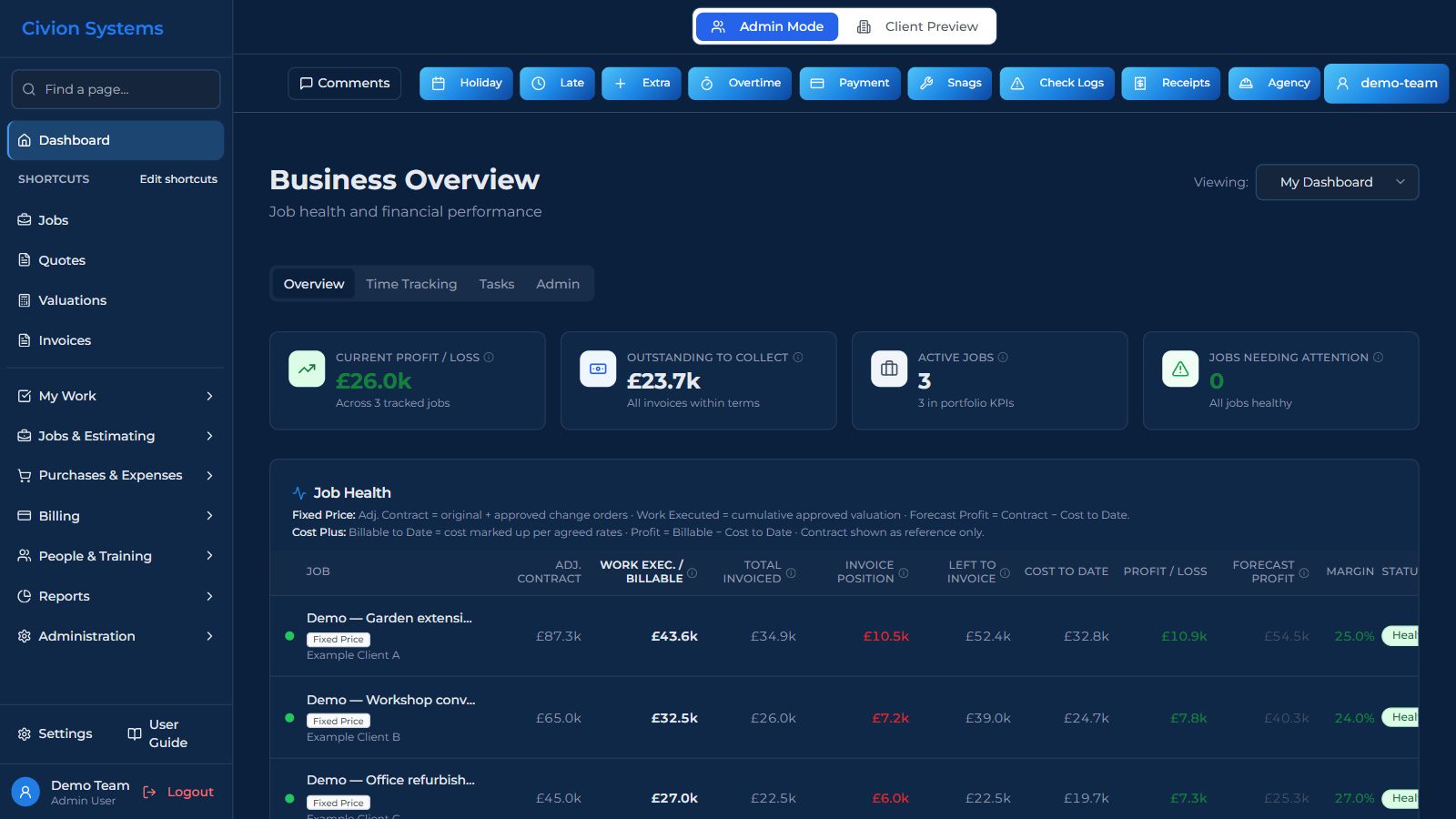
Task: Expand Purchases & Expenses section
Action: pyautogui.click(x=116, y=475)
